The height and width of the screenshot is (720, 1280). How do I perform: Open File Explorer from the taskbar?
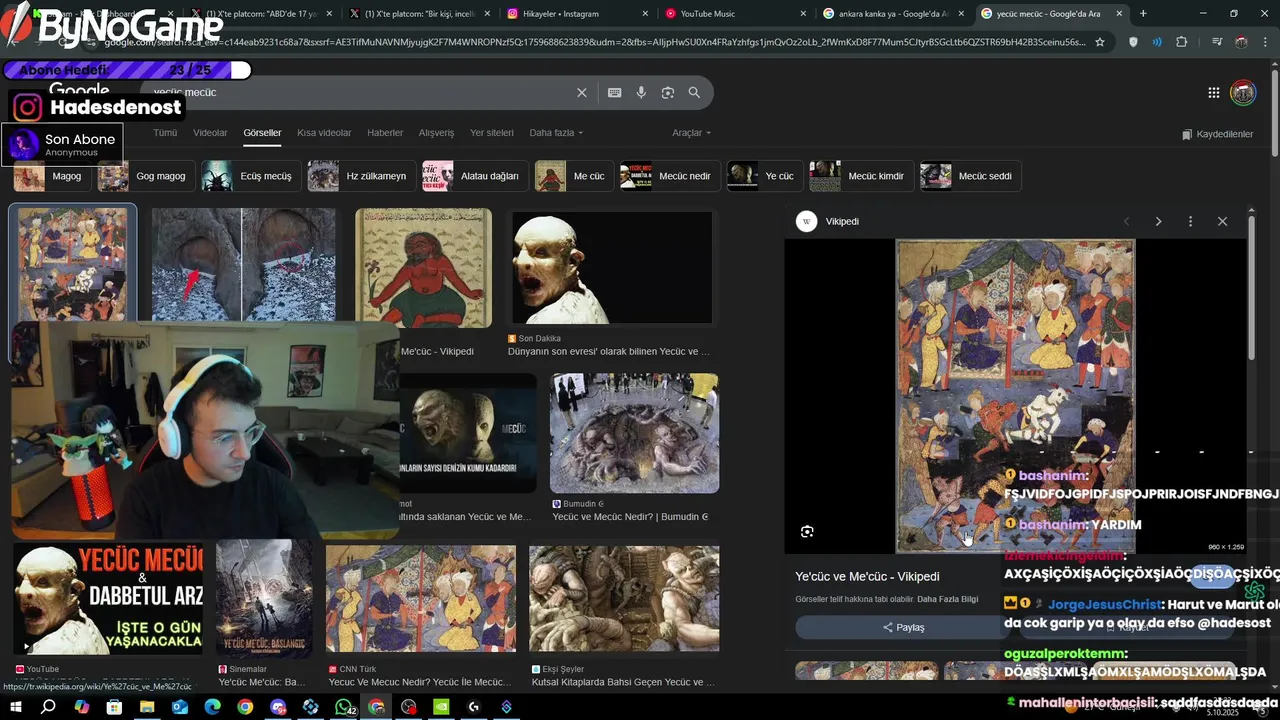147,707
